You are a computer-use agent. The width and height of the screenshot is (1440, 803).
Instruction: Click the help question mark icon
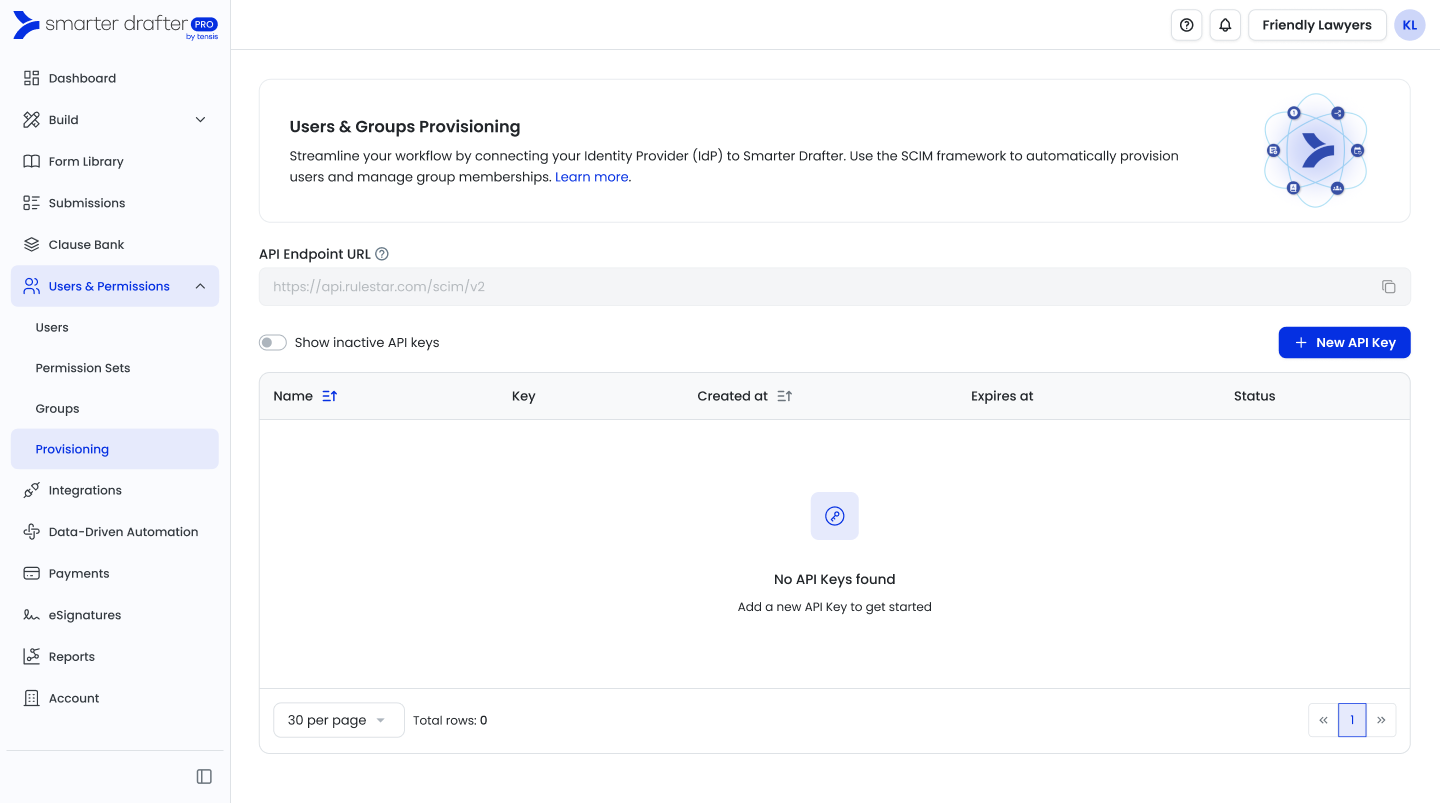click(x=1186, y=25)
